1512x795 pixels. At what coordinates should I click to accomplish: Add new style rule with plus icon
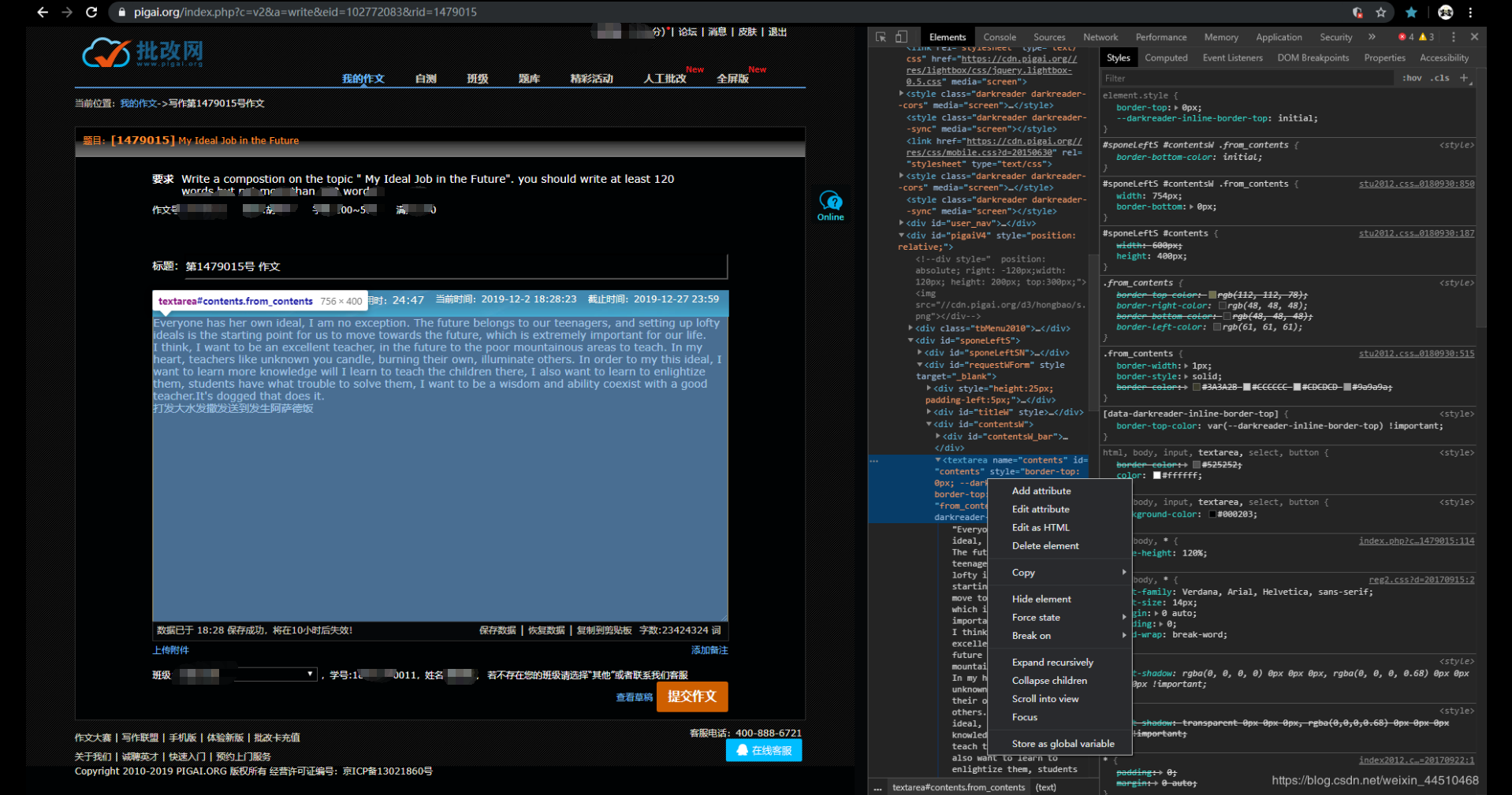[1464, 77]
